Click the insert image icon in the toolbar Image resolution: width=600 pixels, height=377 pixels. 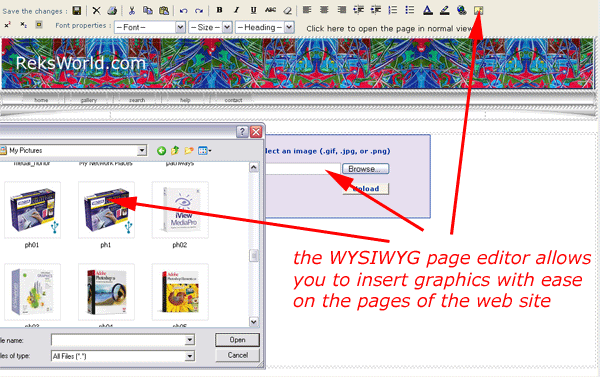pyautogui.click(x=478, y=10)
